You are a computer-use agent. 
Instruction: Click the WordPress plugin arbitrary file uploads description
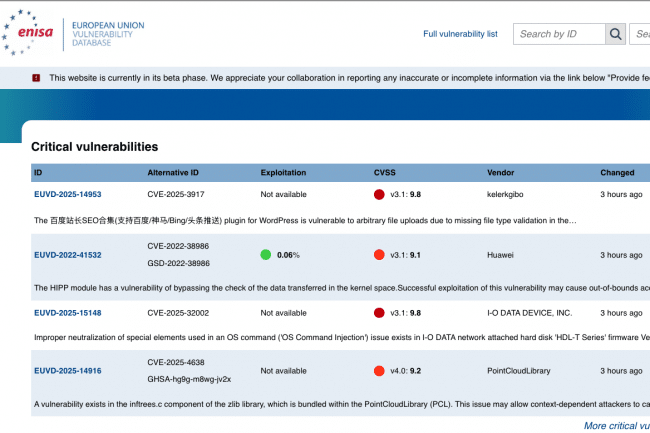coord(305,220)
